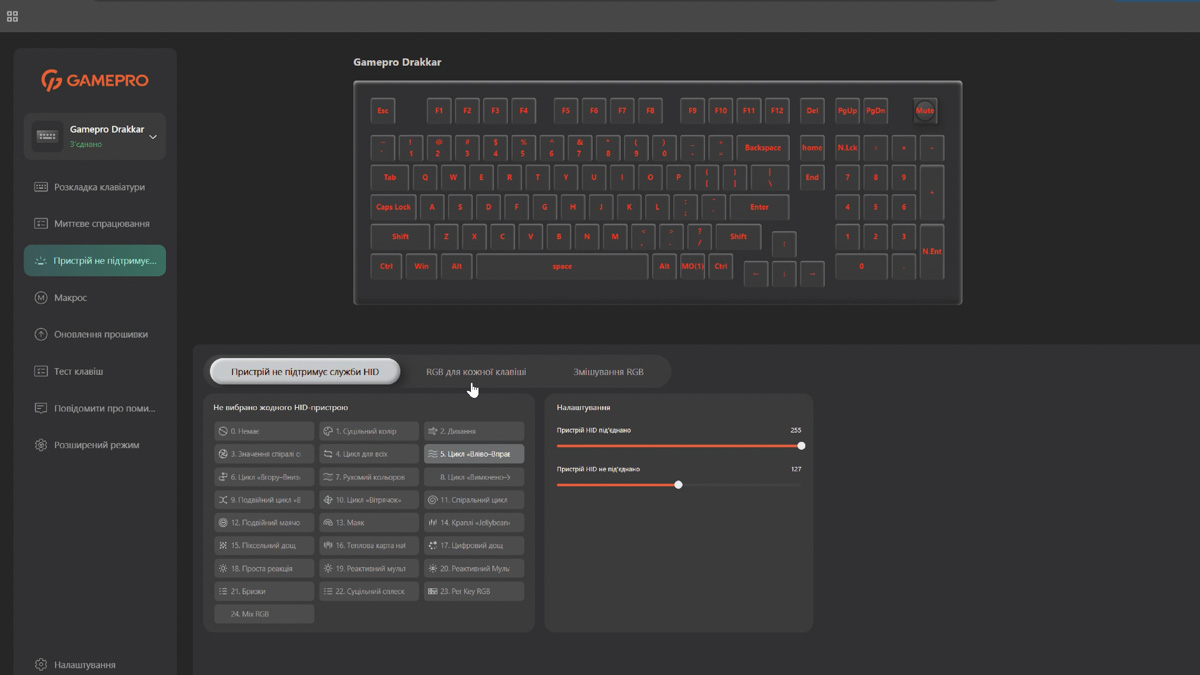
Task: Click the N.Ent numpad key
Action: point(931,251)
